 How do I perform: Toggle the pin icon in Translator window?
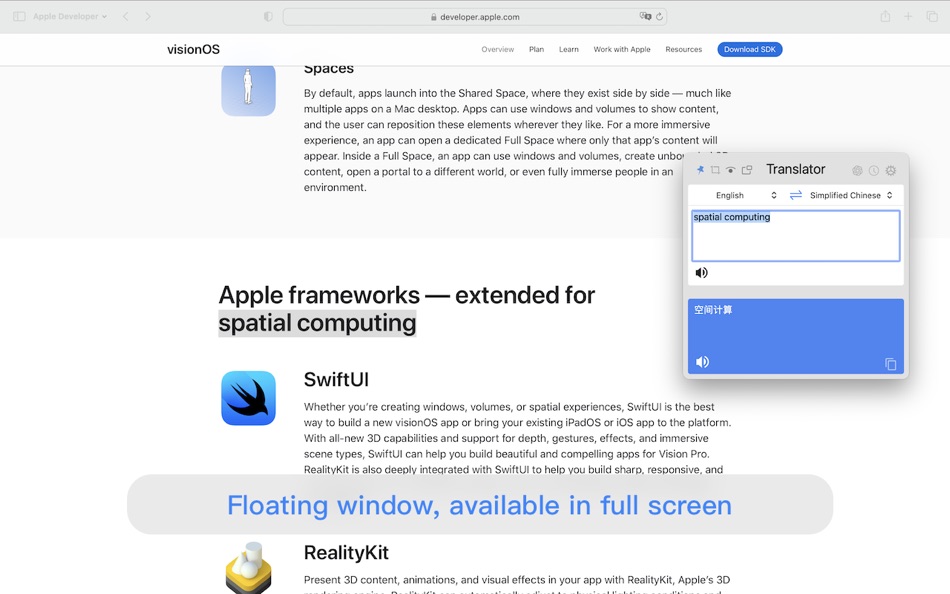pyautogui.click(x=700, y=170)
